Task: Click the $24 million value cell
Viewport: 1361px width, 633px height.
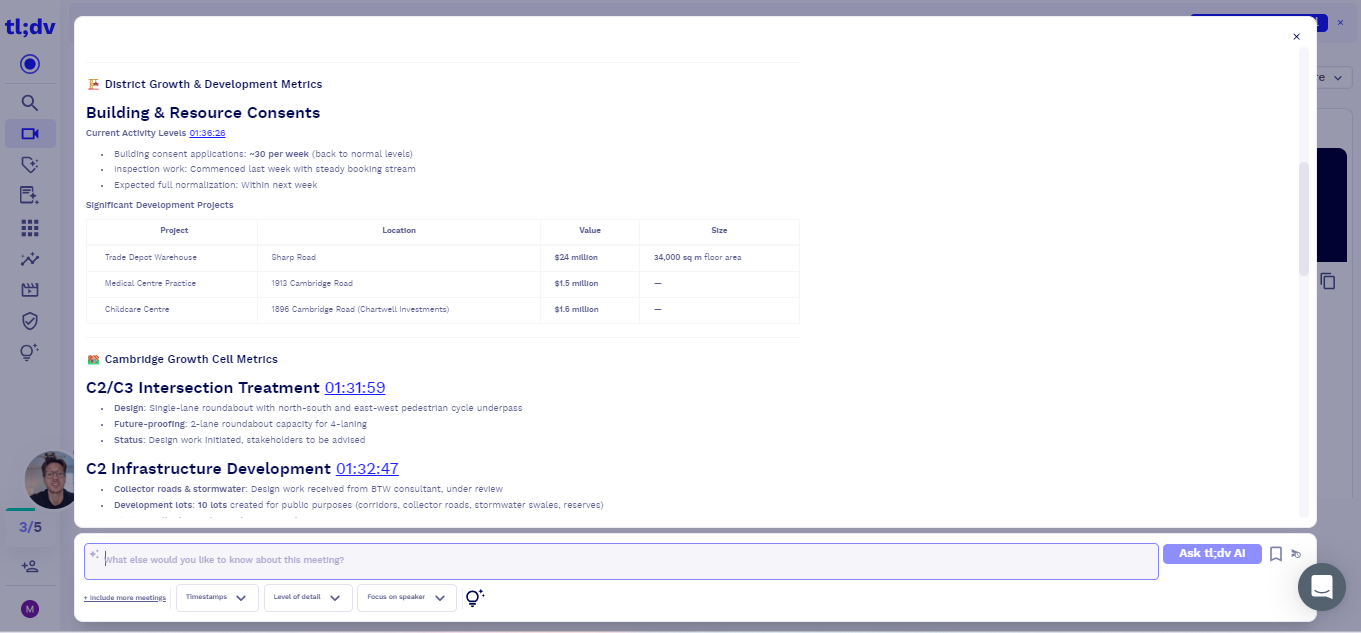Action: point(590,258)
